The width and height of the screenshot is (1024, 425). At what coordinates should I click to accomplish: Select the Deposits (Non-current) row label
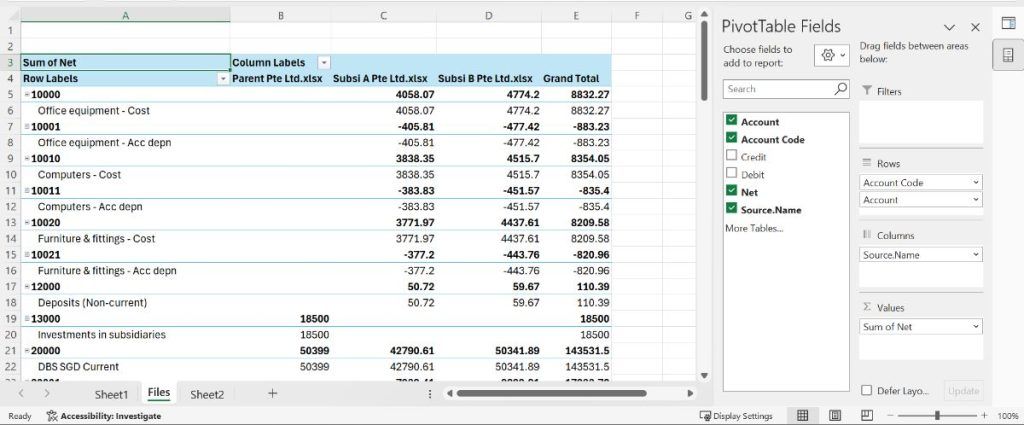pyautogui.click(x=92, y=303)
